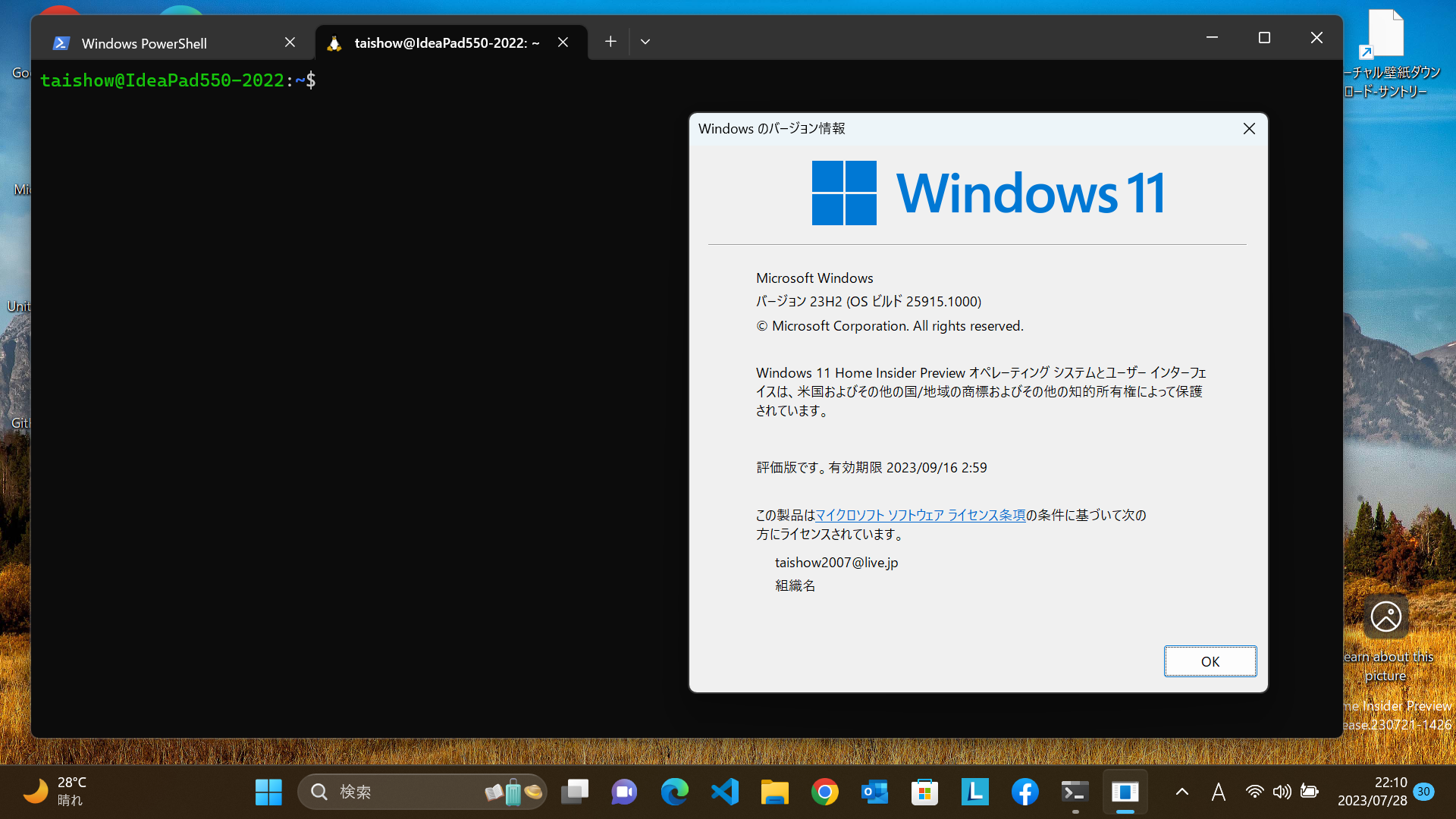Click the Learn about this picture icon

tap(1386, 617)
